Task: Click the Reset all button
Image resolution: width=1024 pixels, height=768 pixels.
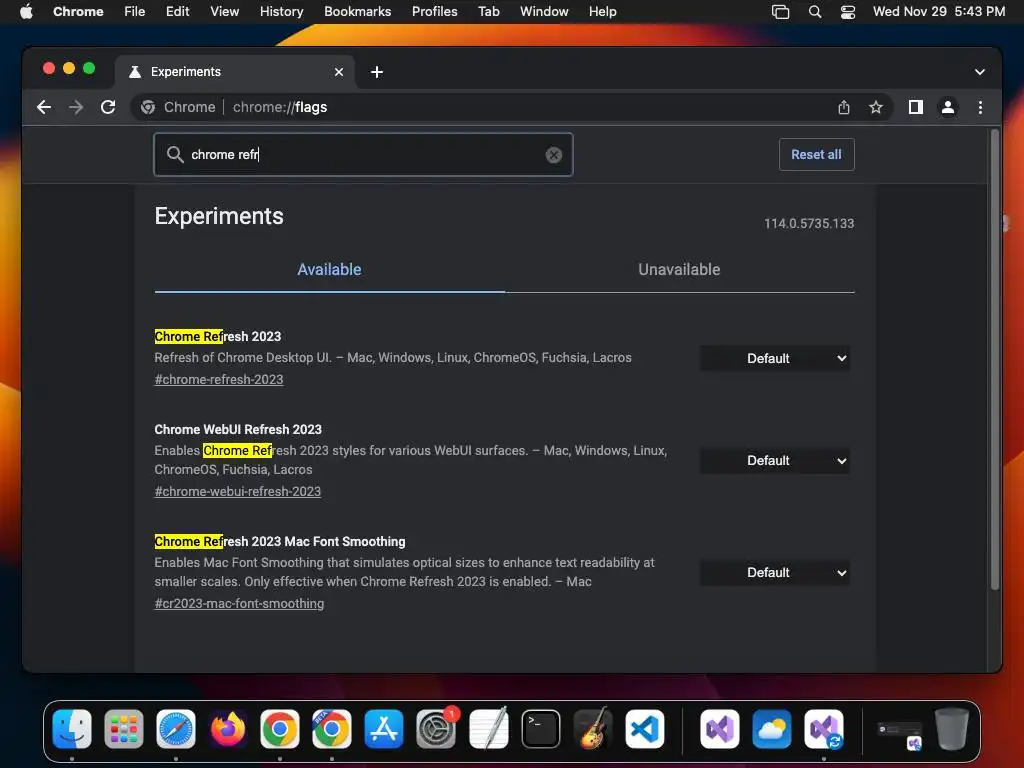Action: tap(816, 155)
